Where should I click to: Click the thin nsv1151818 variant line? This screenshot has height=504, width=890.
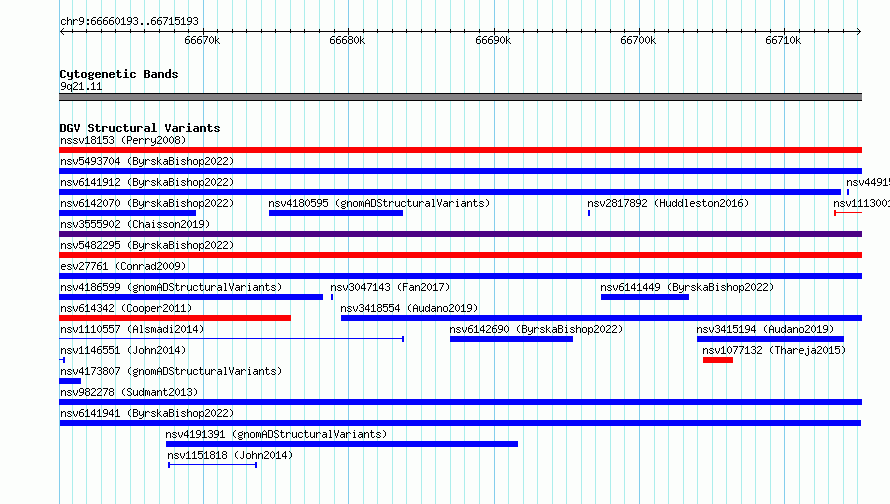[213, 465]
